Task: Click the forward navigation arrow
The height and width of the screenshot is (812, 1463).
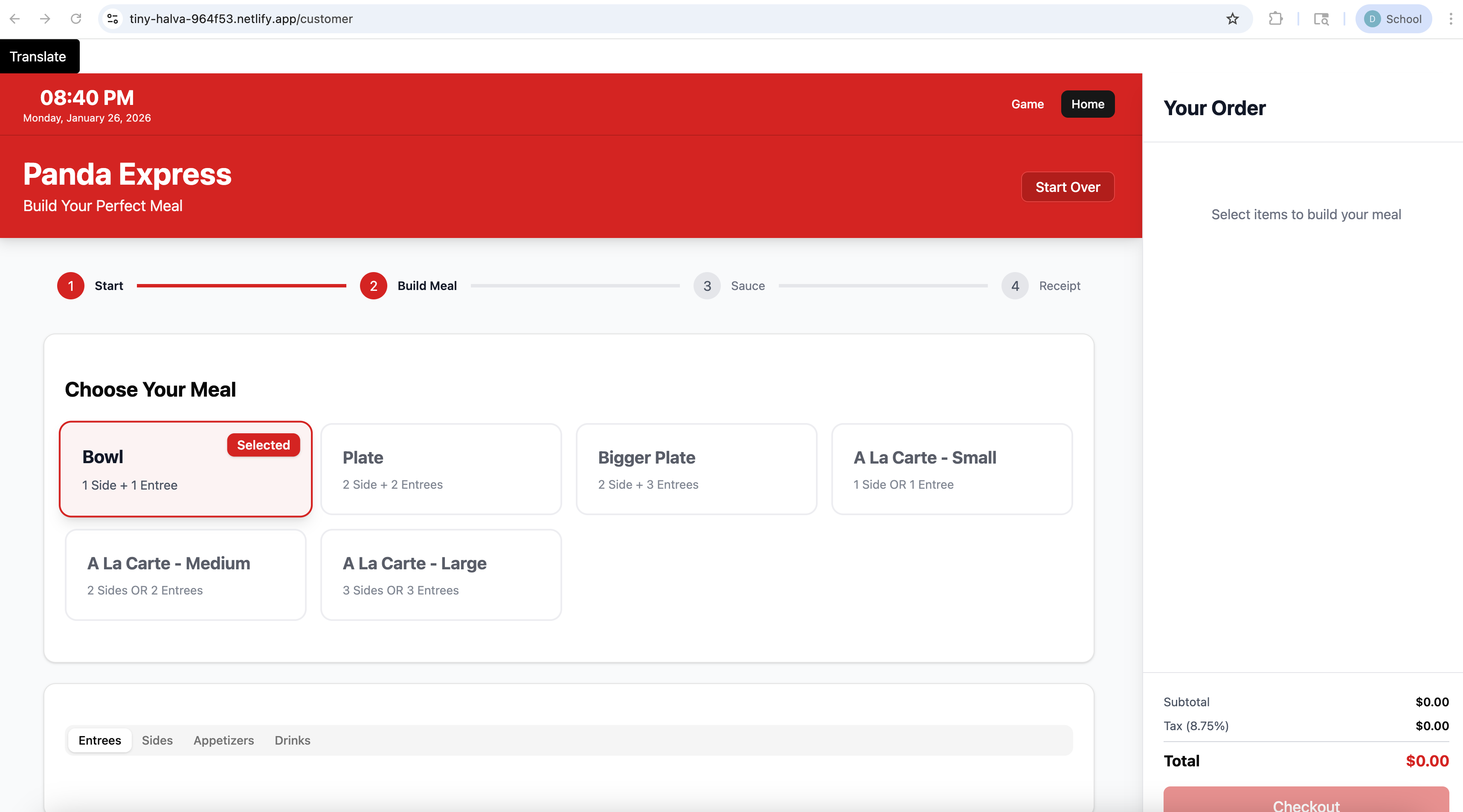Action: pos(45,19)
